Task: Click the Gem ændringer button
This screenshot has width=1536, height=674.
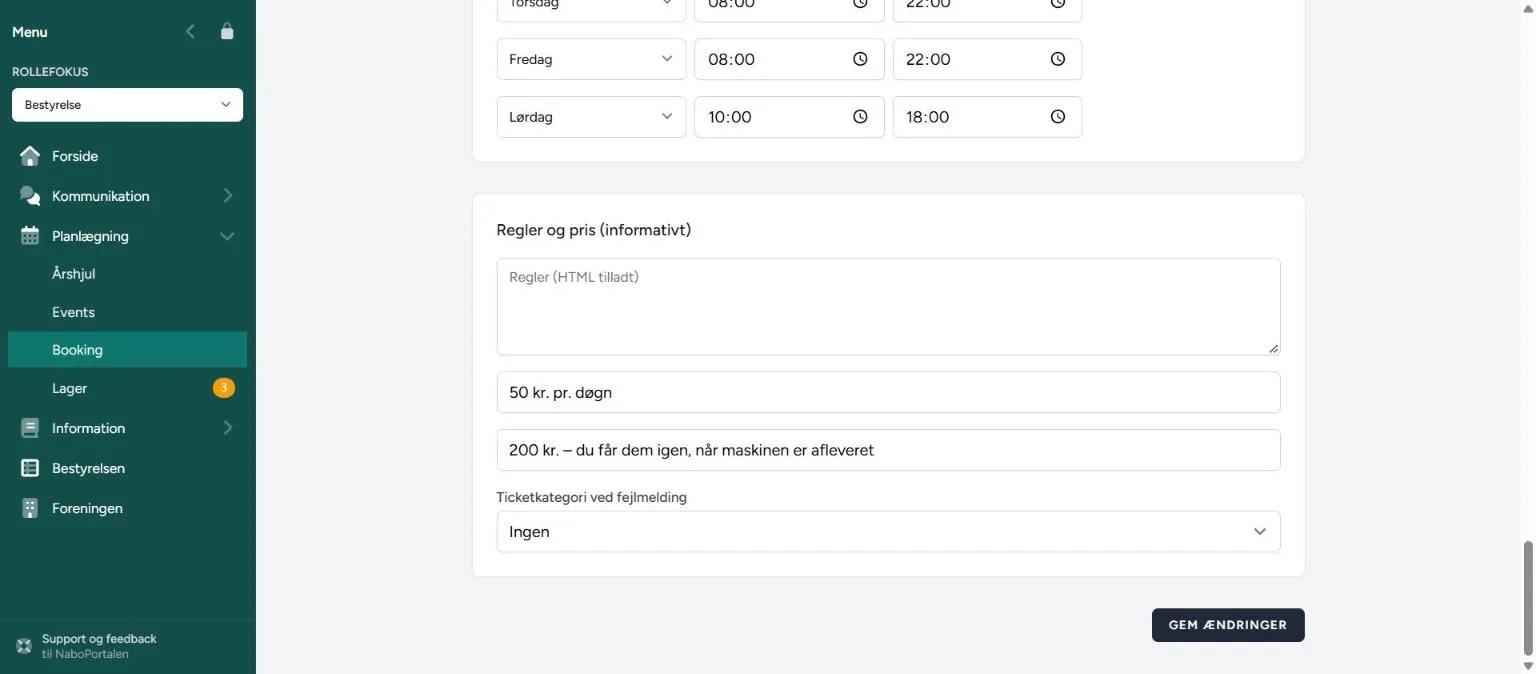Action: (x=1228, y=625)
